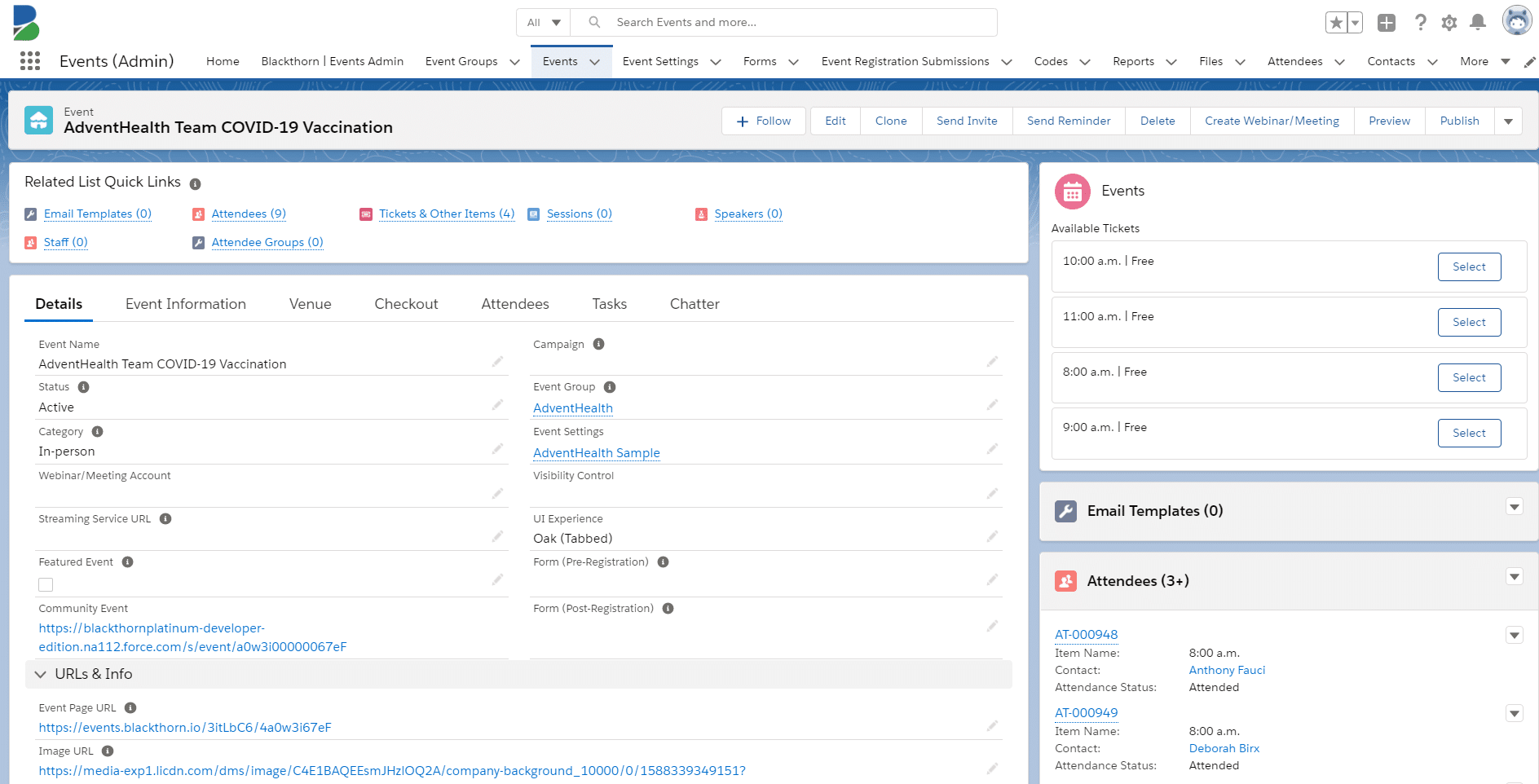The width and height of the screenshot is (1539, 784).
Task: Open the Attendees card action menu
Action: coord(1515,577)
